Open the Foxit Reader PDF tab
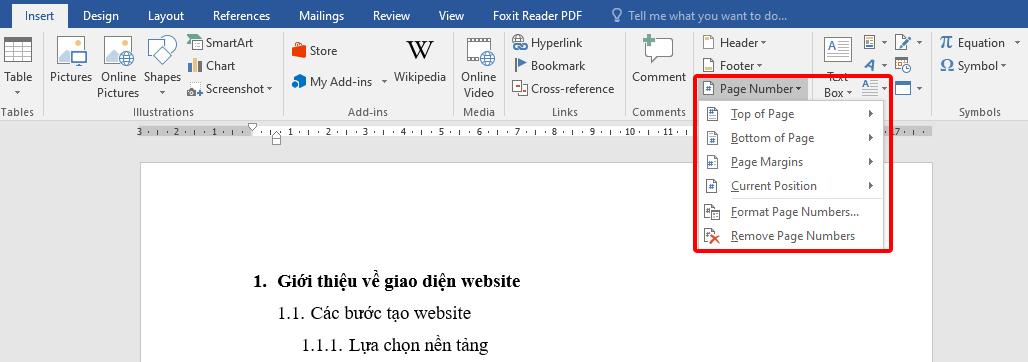 [538, 16]
